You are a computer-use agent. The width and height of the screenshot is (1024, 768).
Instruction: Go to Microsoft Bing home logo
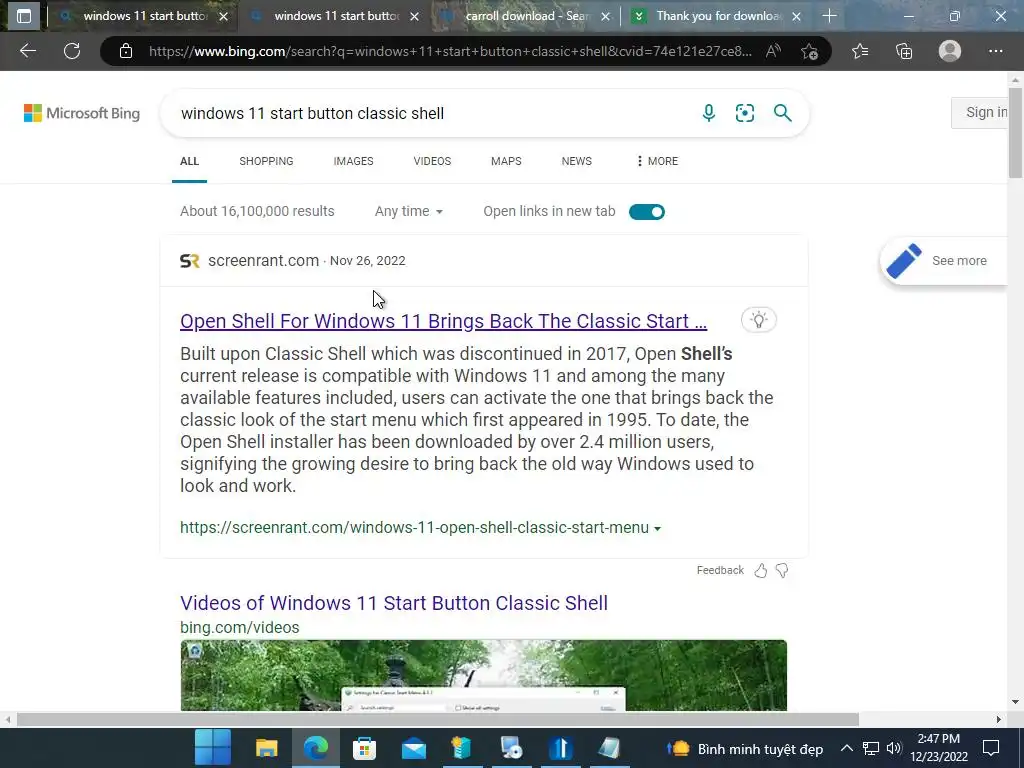(x=82, y=113)
